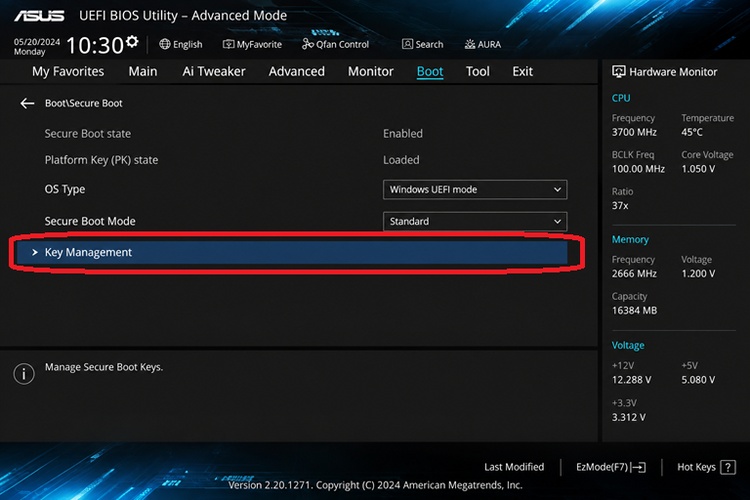Viewport: 750px width, 500px height.
Task: Click the Boot\Secure Boot breadcrumb text
Action: (84, 103)
